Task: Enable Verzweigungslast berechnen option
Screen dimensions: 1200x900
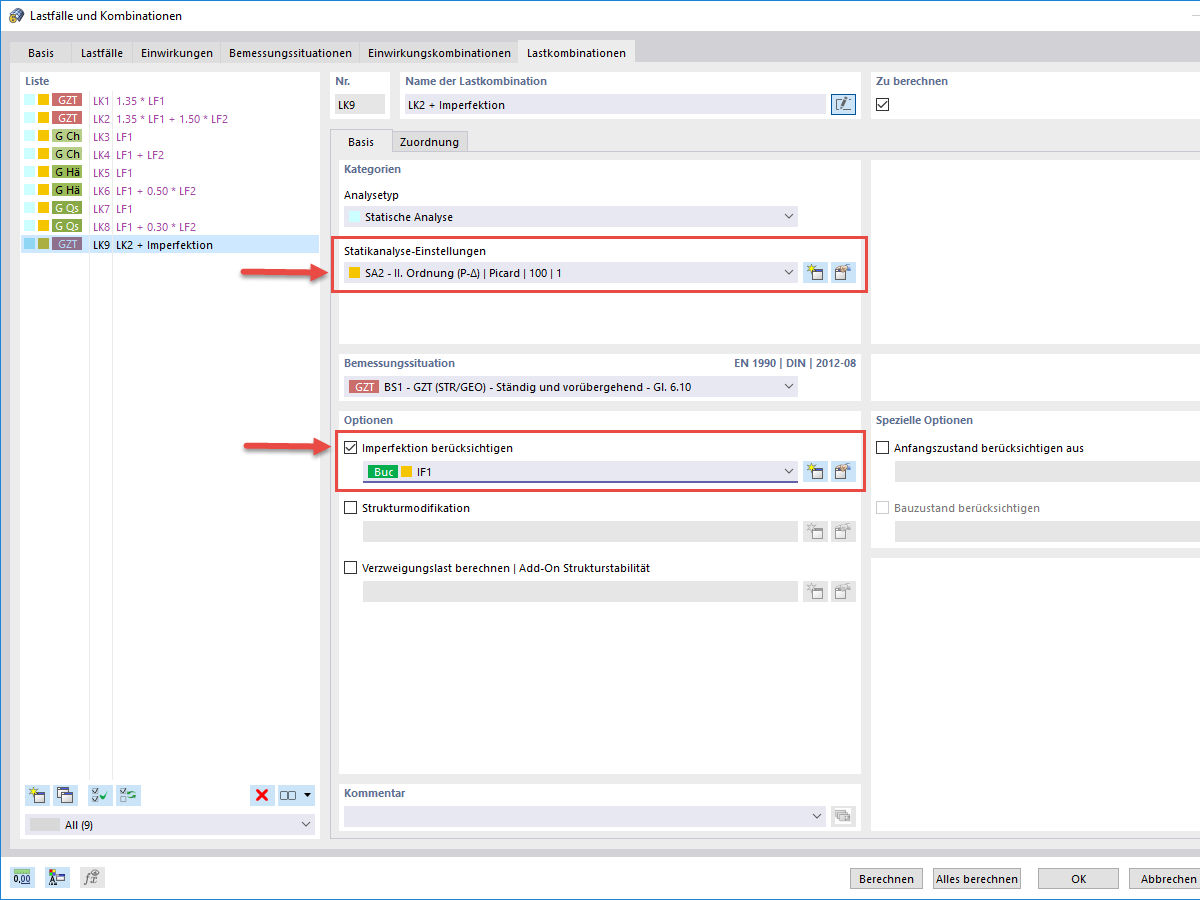Action: click(x=351, y=567)
